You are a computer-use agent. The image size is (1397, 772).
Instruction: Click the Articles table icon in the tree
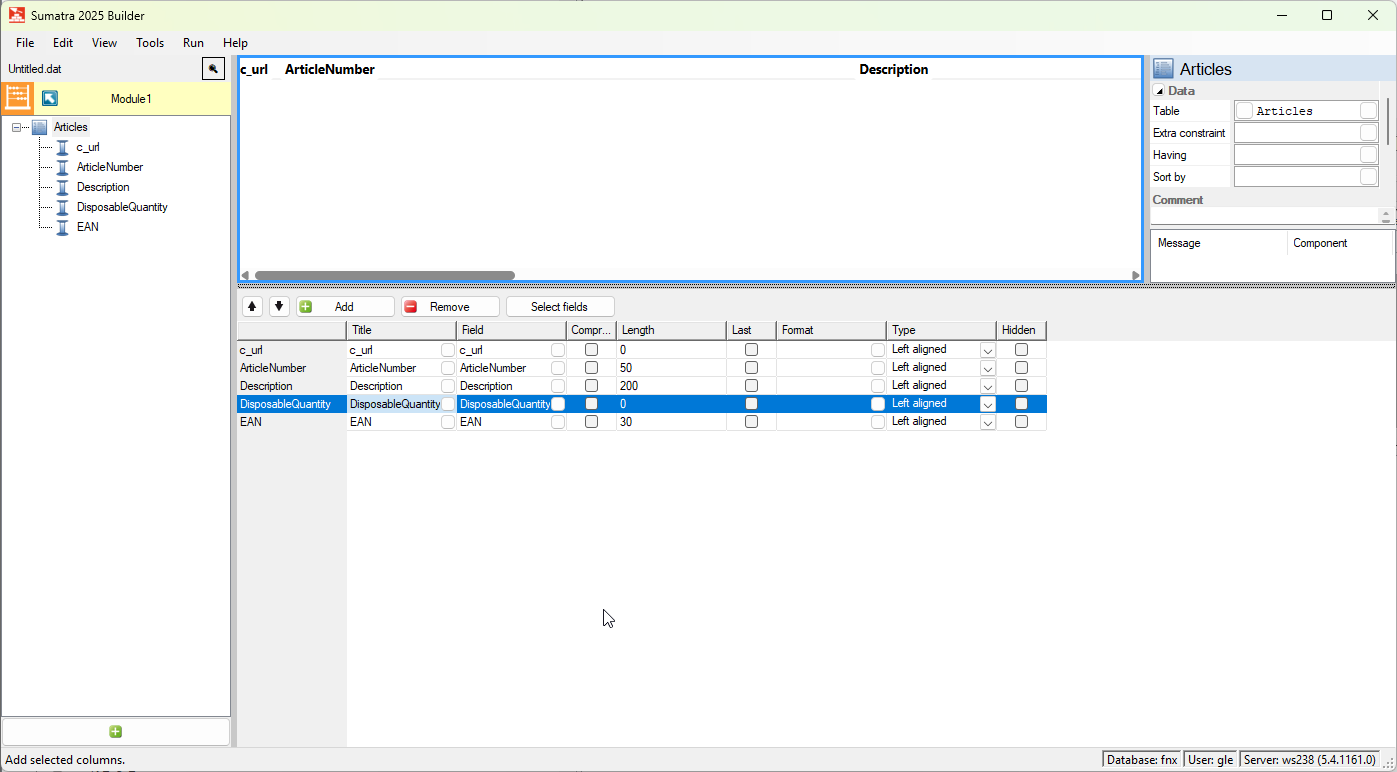(x=40, y=127)
